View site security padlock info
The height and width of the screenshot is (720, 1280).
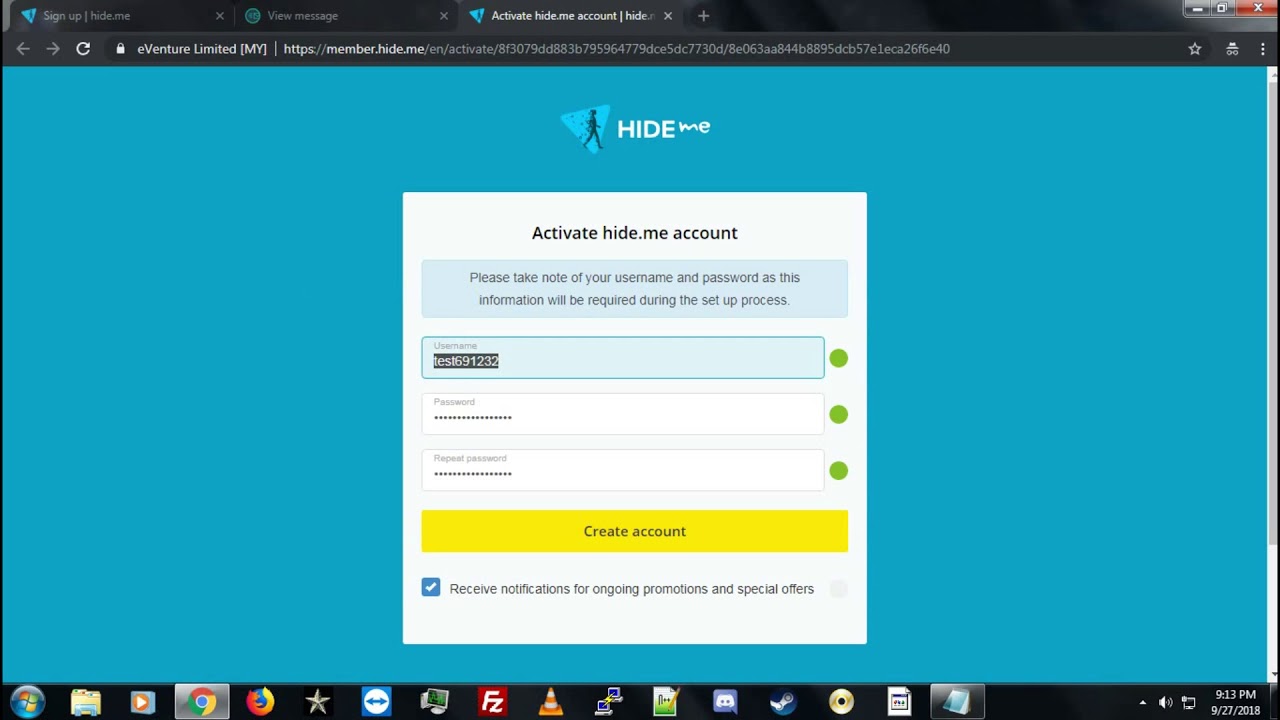pos(120,48)
